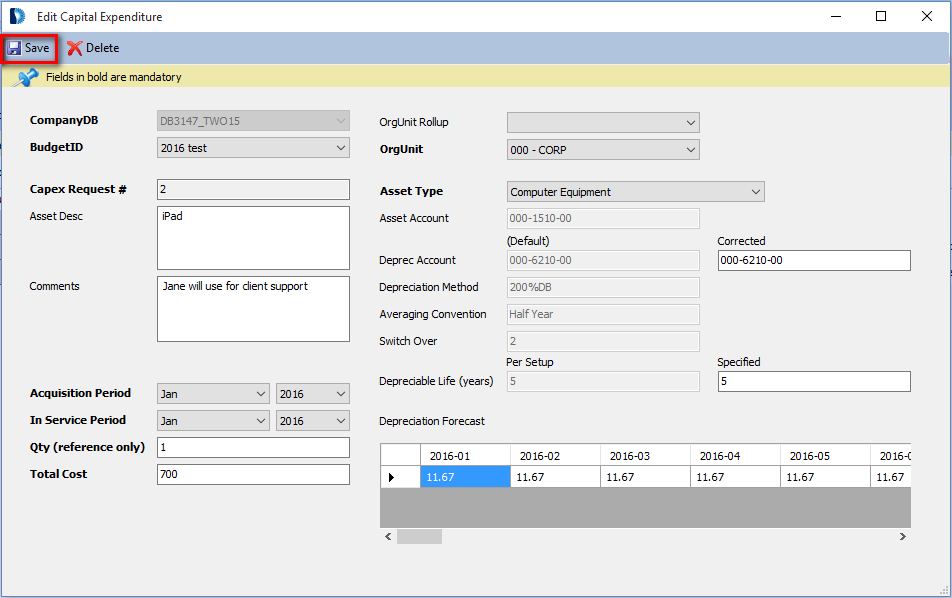Click the Switch Over field

[x=603, y=341]
